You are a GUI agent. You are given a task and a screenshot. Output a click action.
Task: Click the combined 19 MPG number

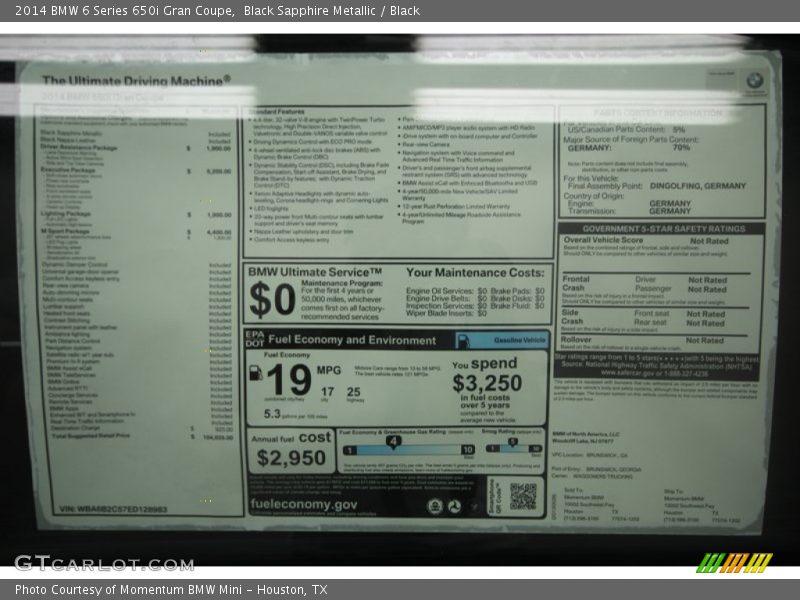pos(289,379)
